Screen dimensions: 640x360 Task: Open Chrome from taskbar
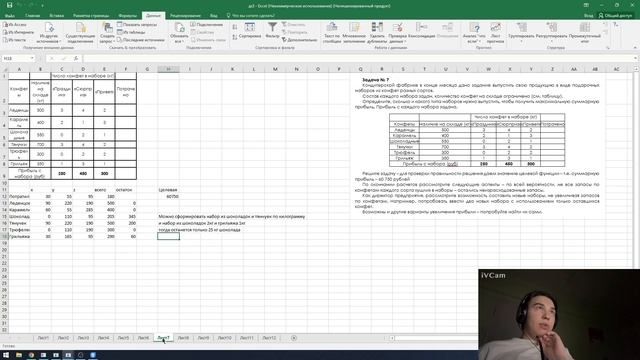click(x=31, y=355)
